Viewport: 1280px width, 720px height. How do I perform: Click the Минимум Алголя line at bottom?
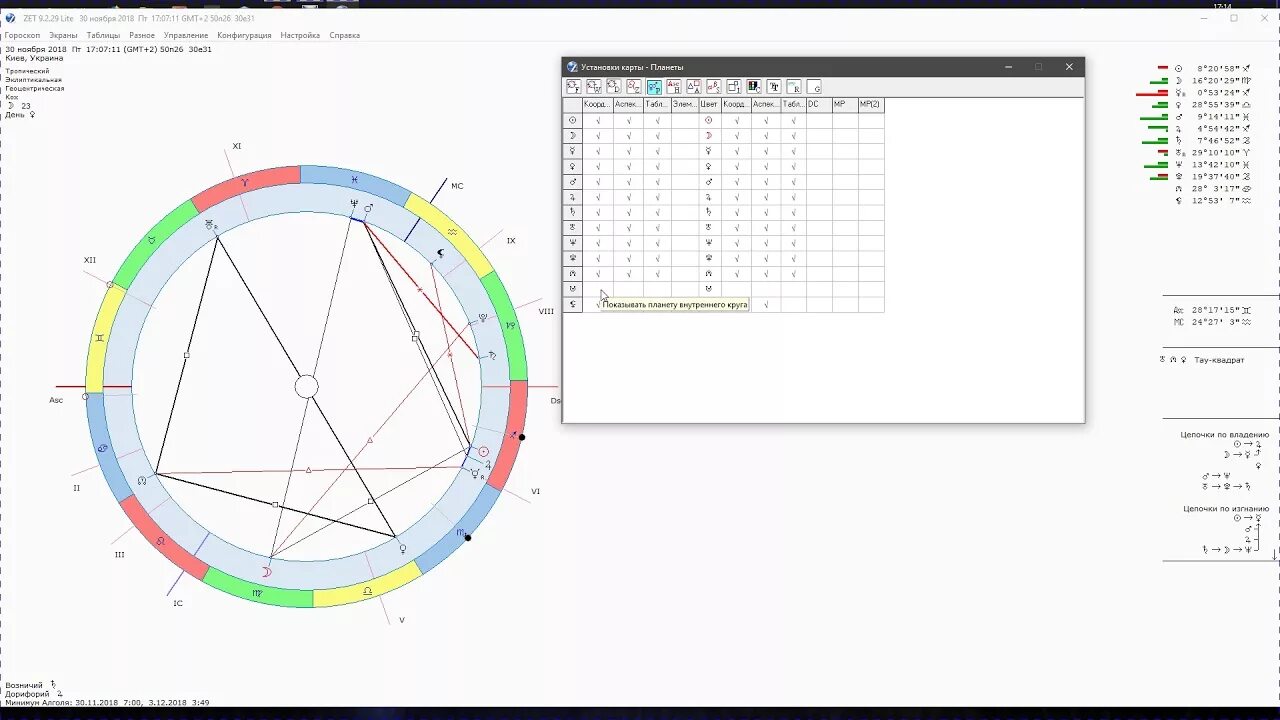pyautogui.click(x=107, y=703)
